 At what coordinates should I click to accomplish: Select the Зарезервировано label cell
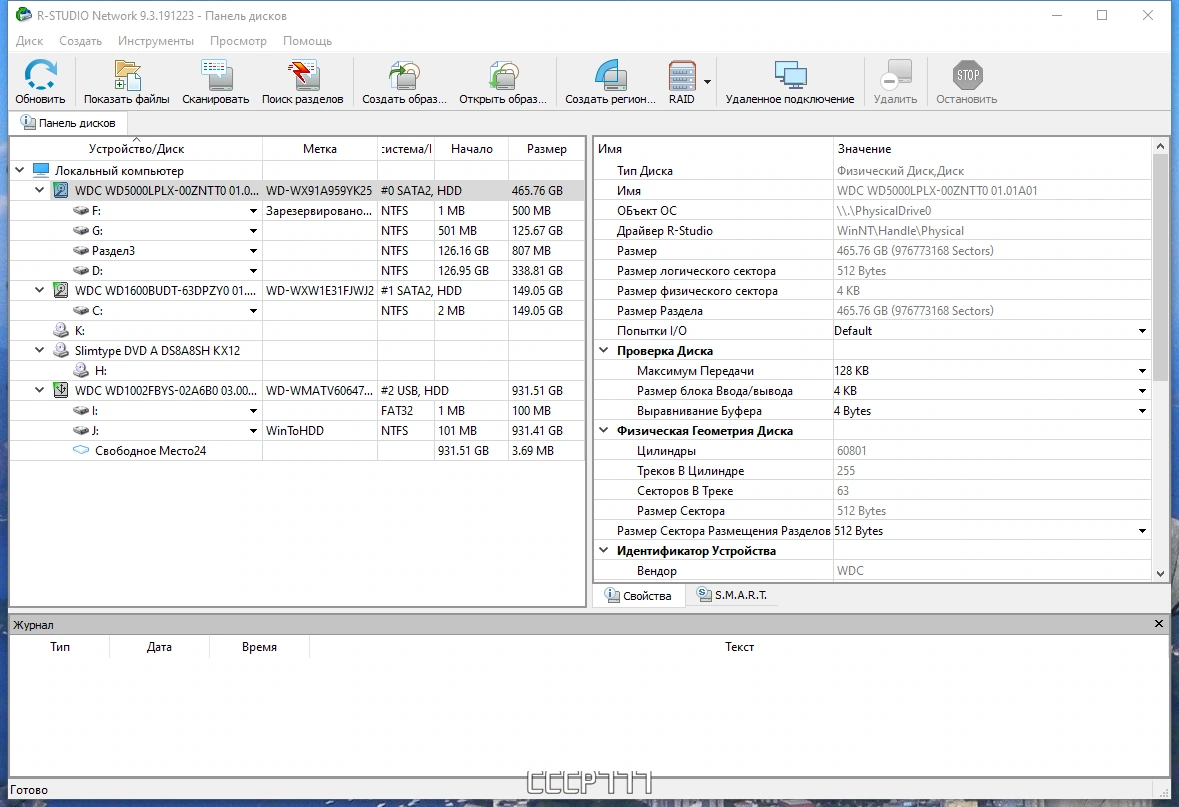319,211
